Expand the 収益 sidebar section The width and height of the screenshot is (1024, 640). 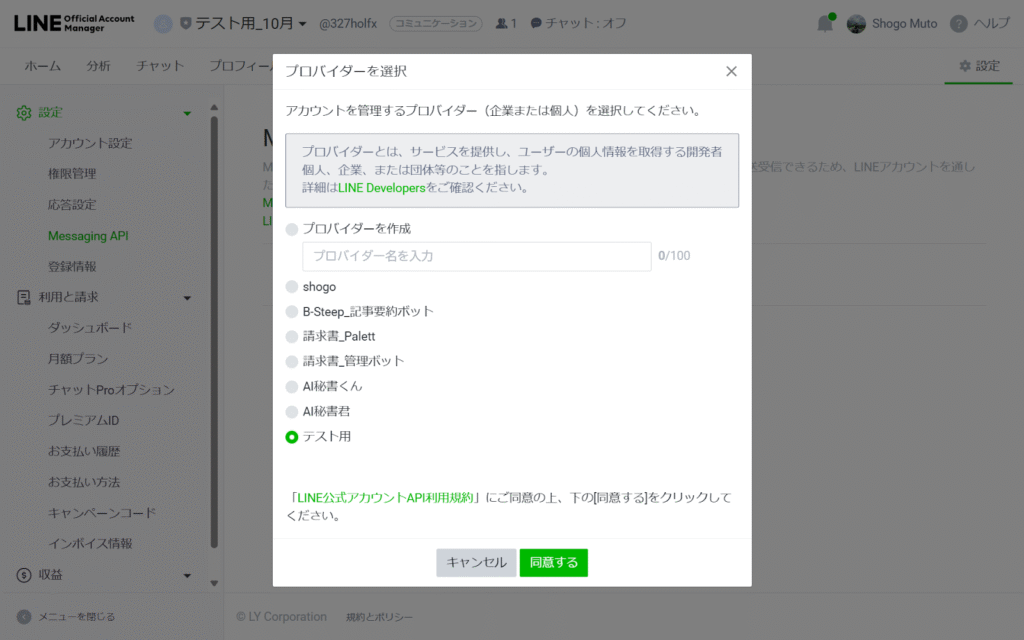(x=187, y=575)
